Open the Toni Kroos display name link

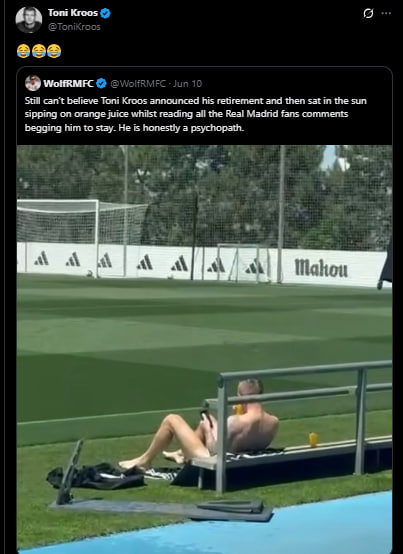(73, 13)
